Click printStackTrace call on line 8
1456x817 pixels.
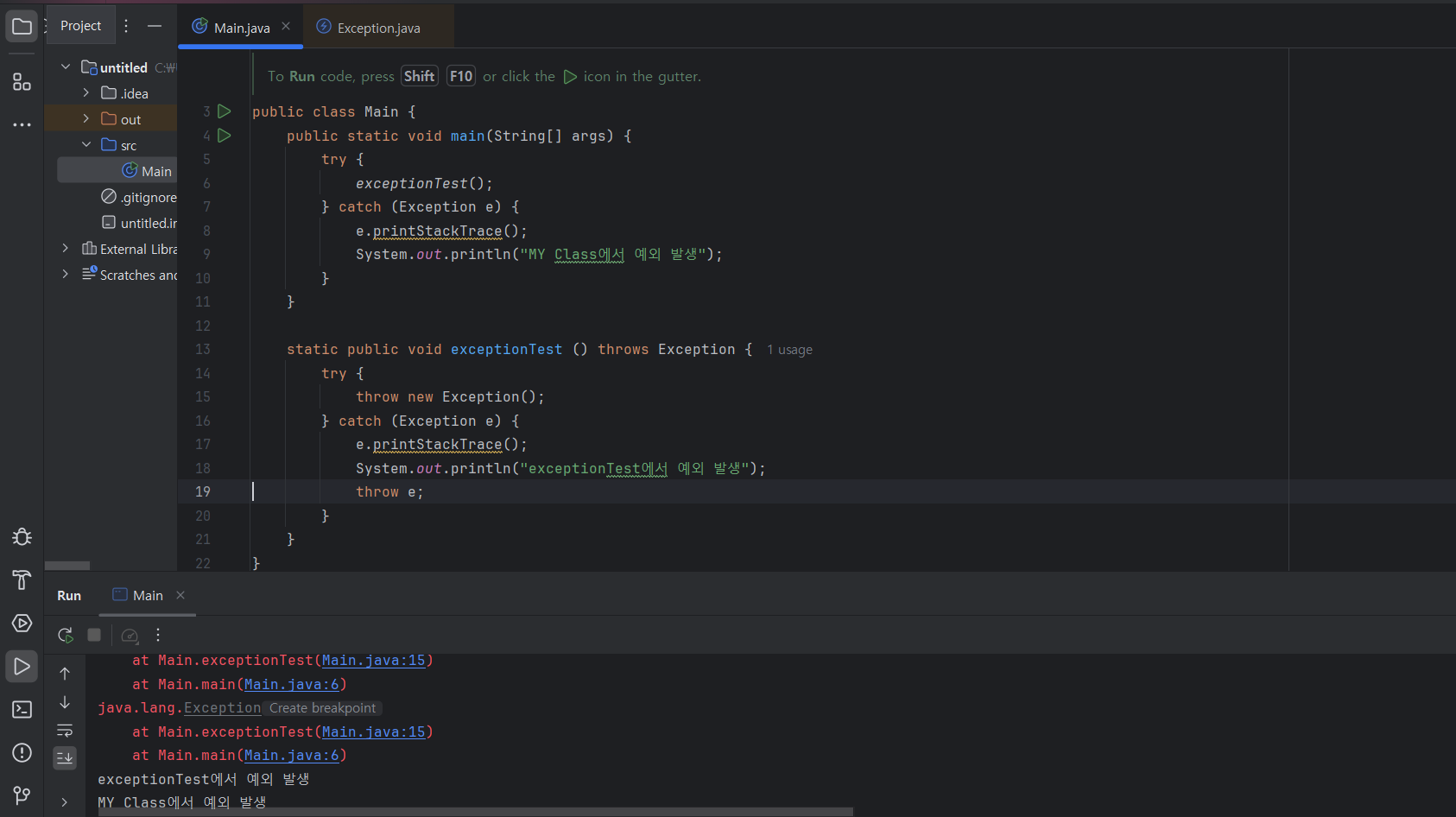tap(437, 231)
